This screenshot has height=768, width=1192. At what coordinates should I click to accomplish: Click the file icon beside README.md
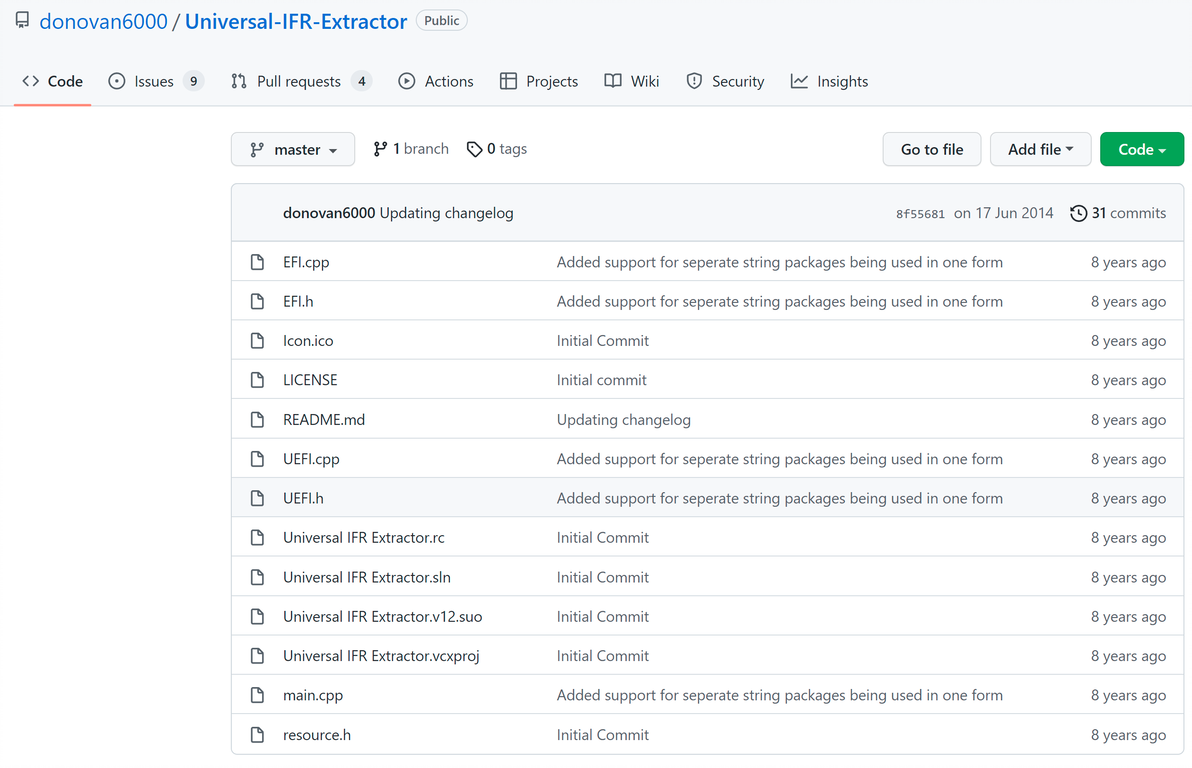257,420
